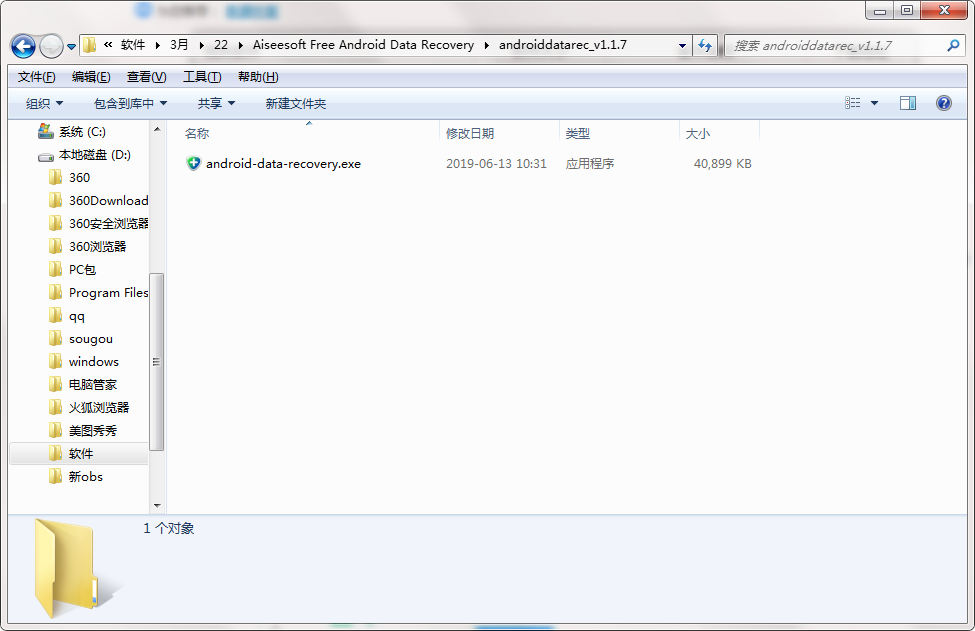The image size is (975, 631).
Task: Open the windows folder in sidebar
Action: click(94, 362)
